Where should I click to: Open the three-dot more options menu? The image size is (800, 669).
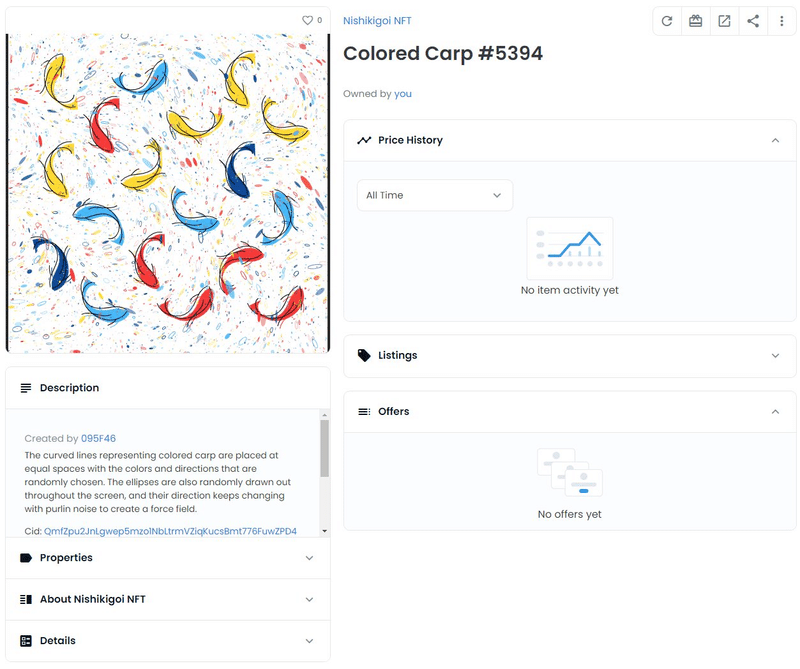[782, 21]
